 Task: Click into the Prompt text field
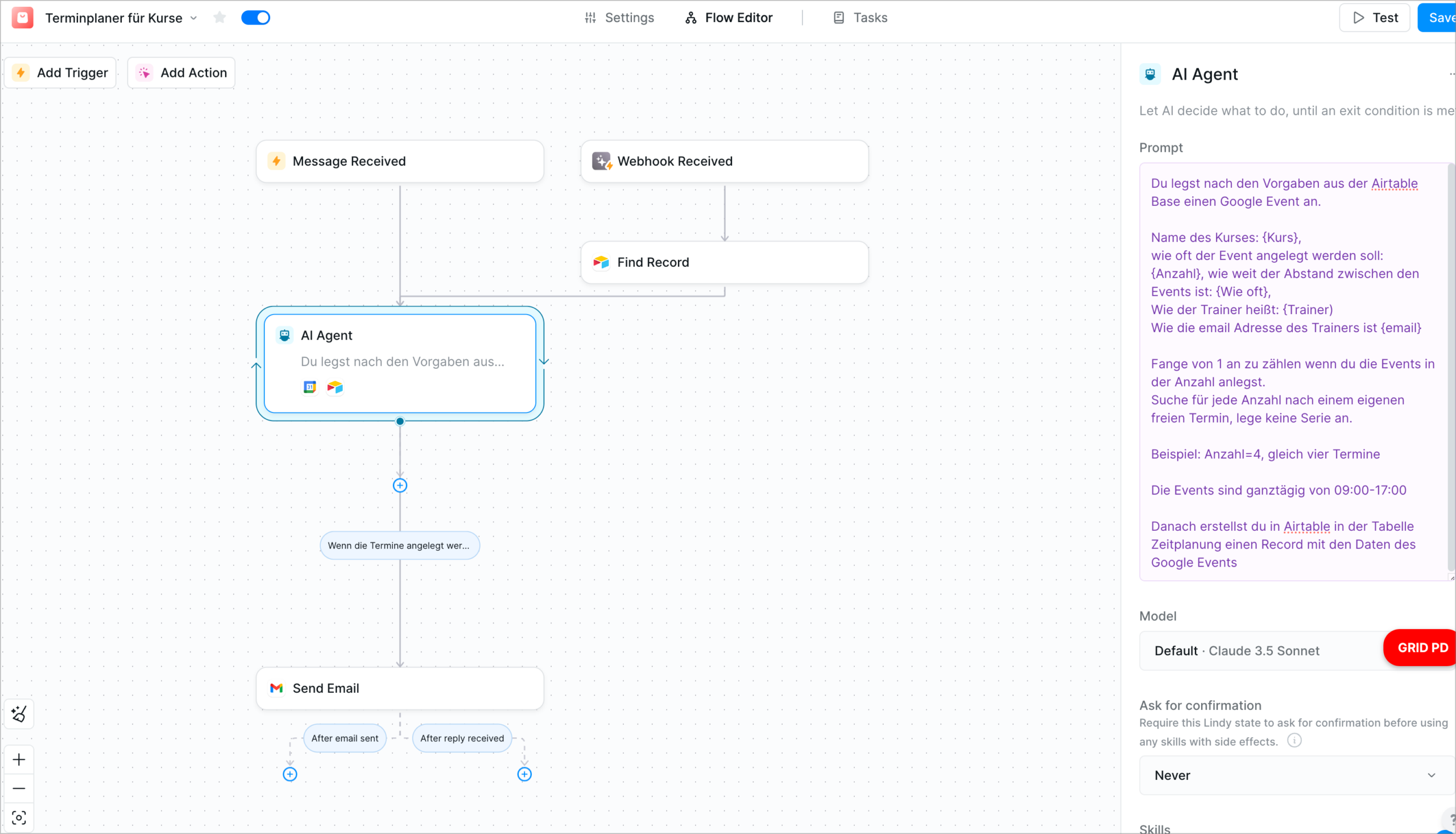[1293, 372]
